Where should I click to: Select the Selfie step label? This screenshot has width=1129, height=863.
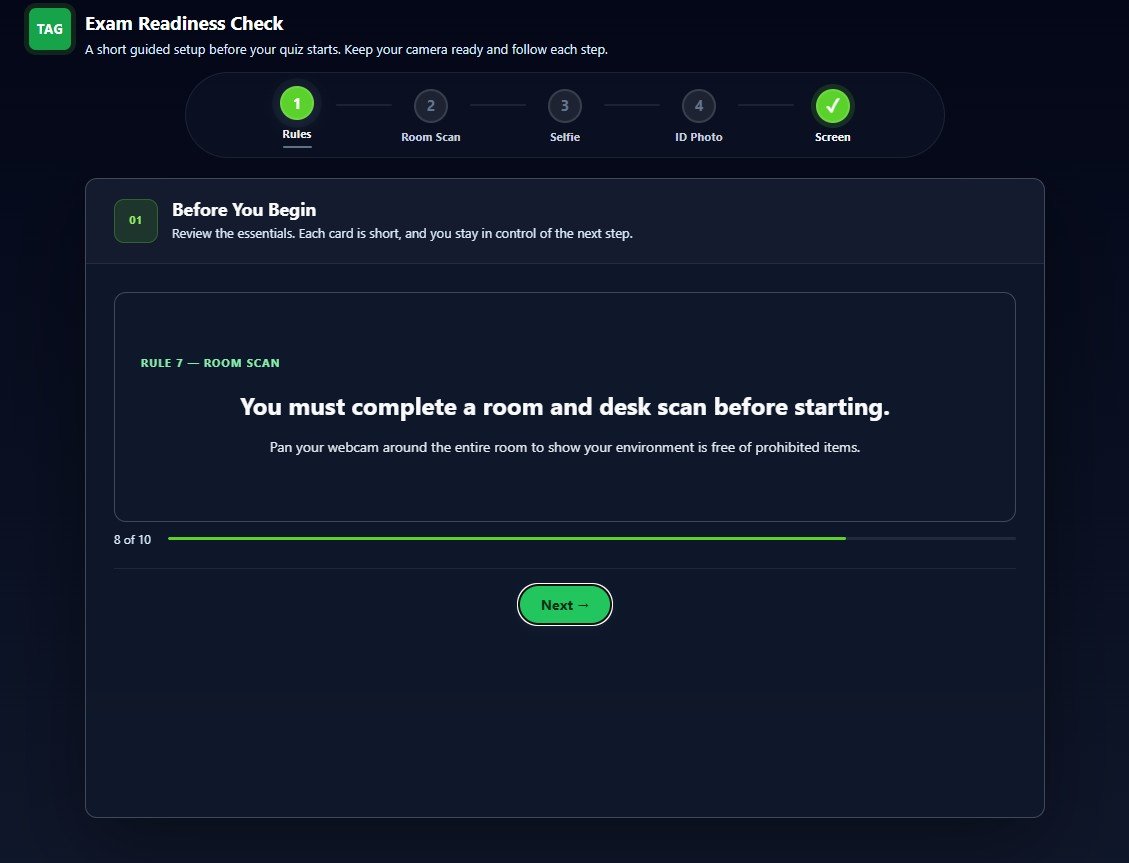564,137
